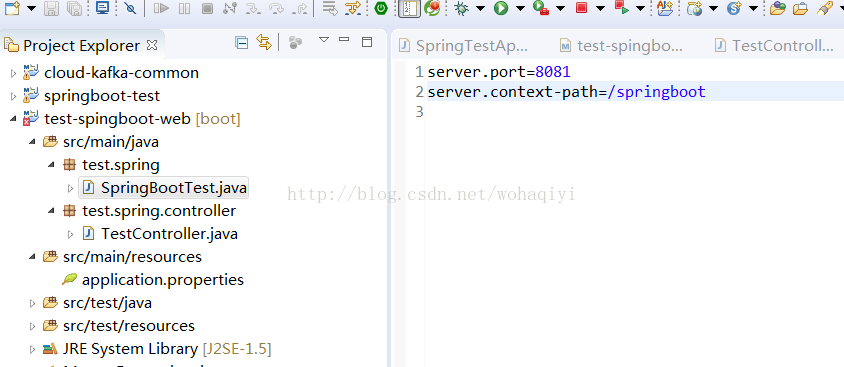Click the red Stop square icon

[581, 8]
